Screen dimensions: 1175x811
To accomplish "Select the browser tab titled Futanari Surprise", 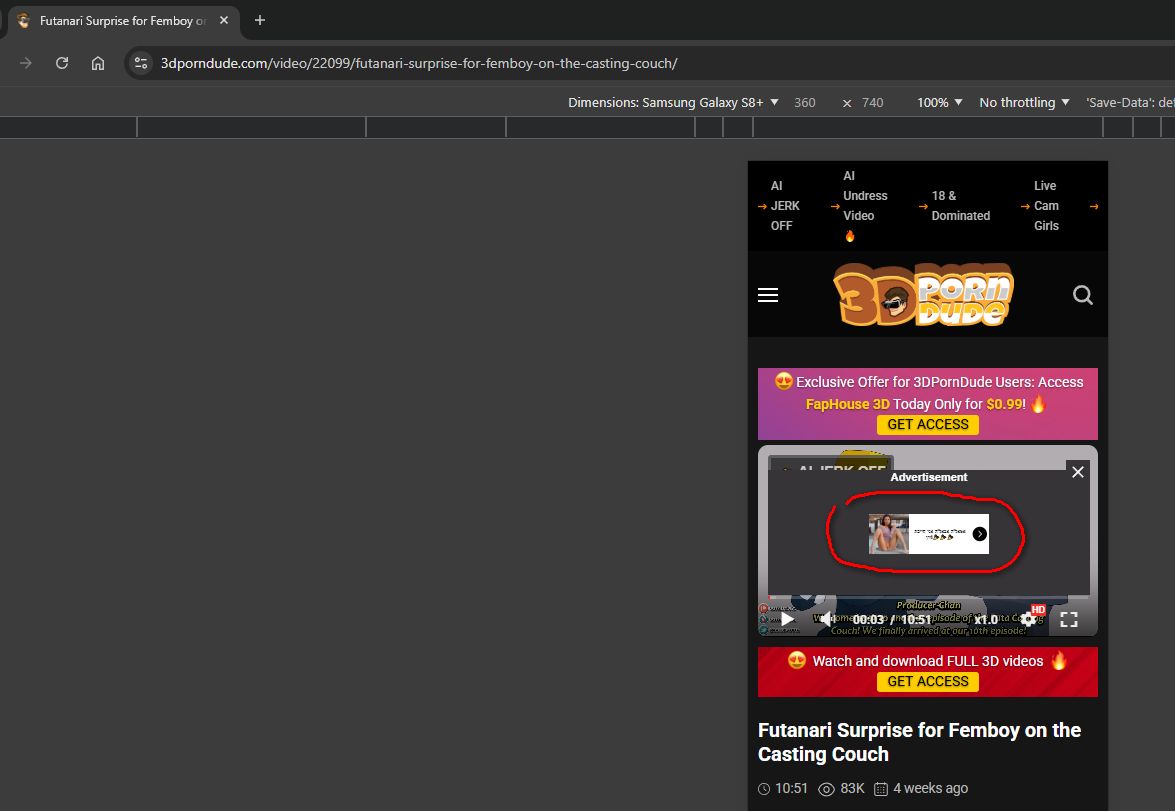I will click(x=124, y=21).
